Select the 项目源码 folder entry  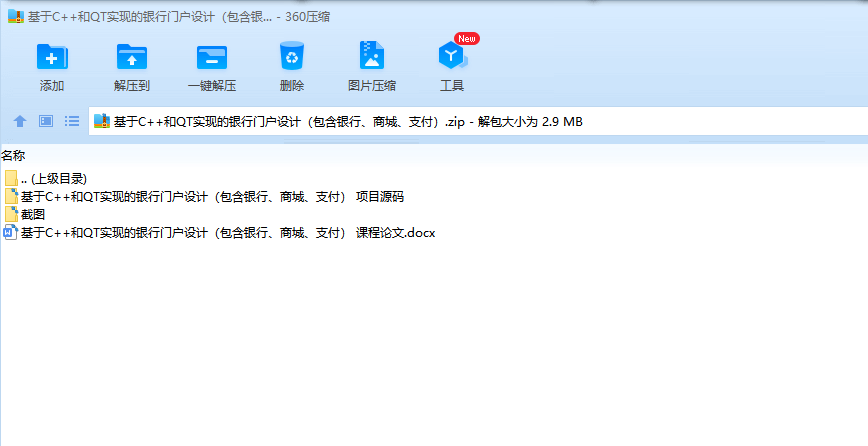(x=204, y=196)
